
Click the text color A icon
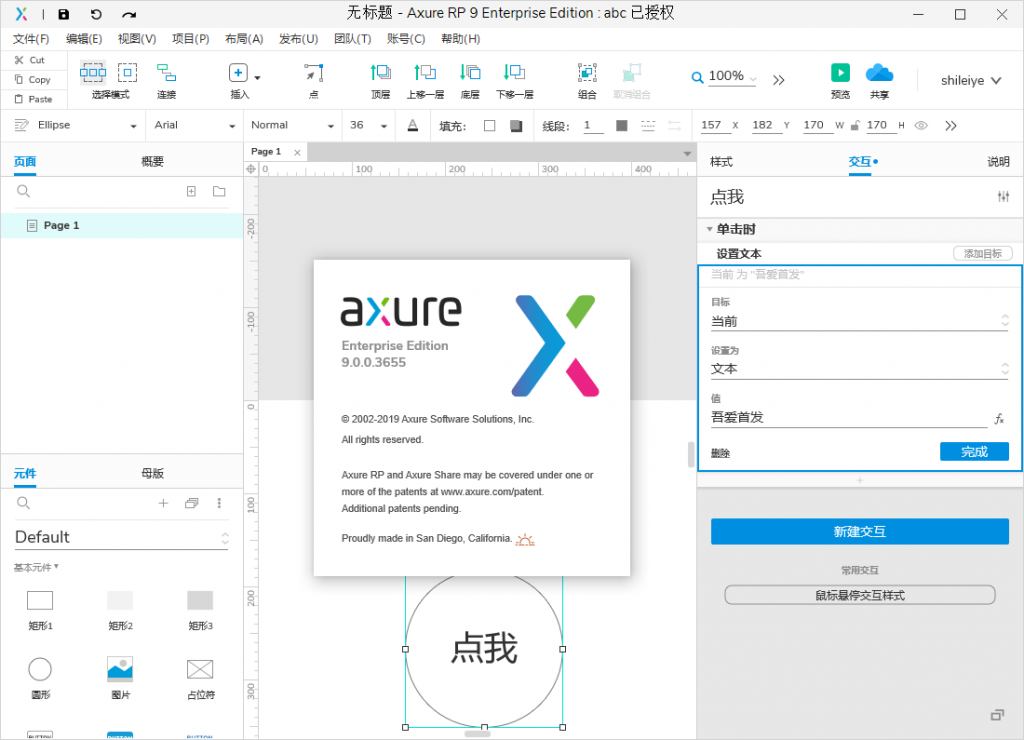click(x=413, y=125)
